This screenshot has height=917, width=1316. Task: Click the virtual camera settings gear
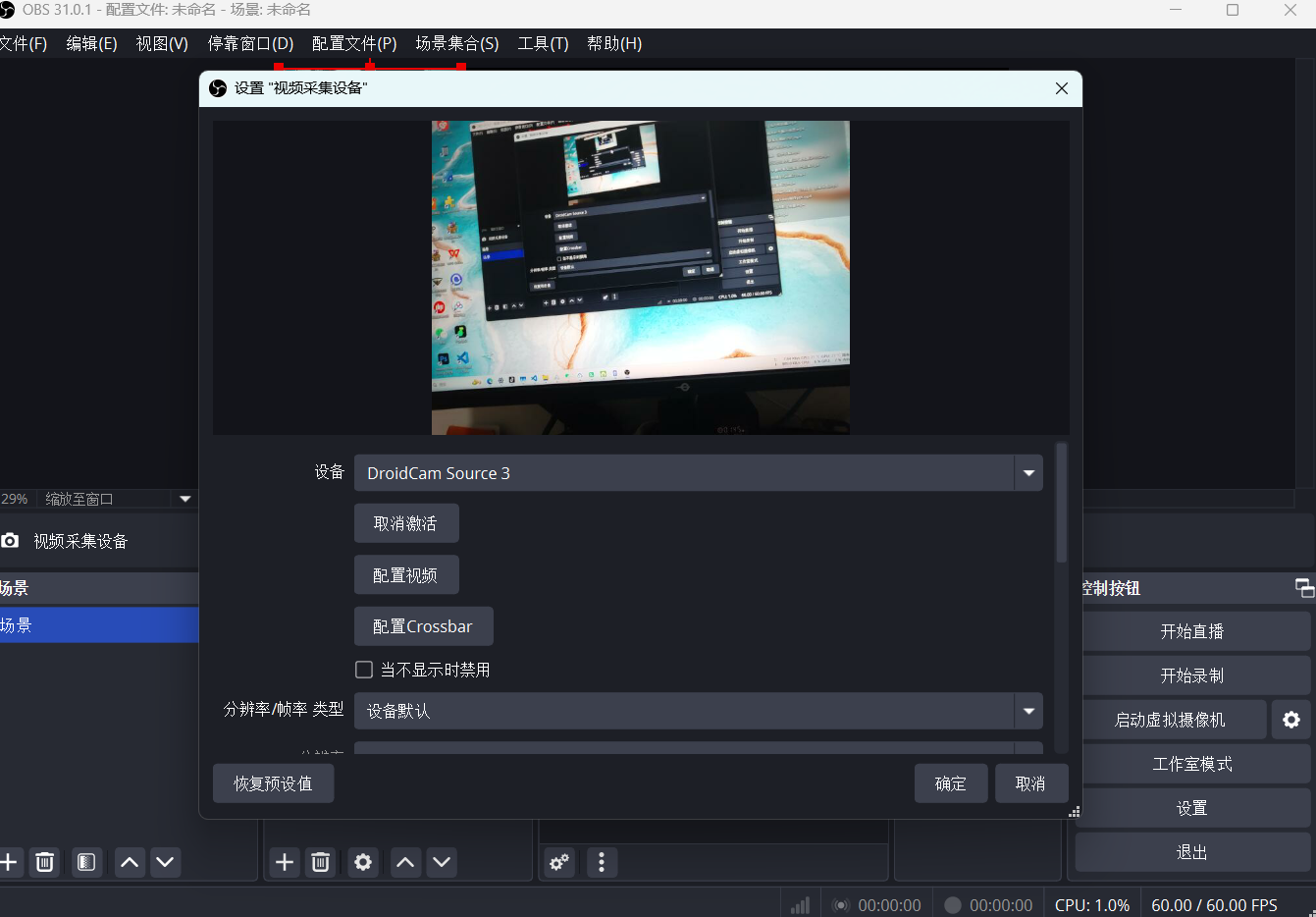[x=1290, y=719]
